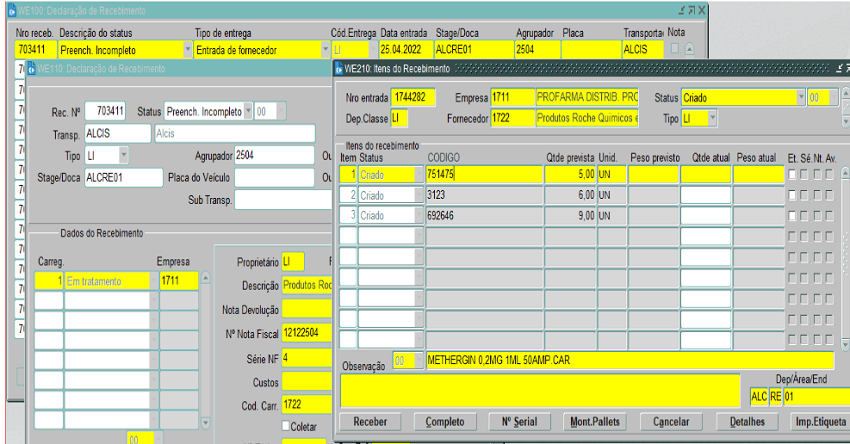Click the Mont.Pallets button

(593, 422)
